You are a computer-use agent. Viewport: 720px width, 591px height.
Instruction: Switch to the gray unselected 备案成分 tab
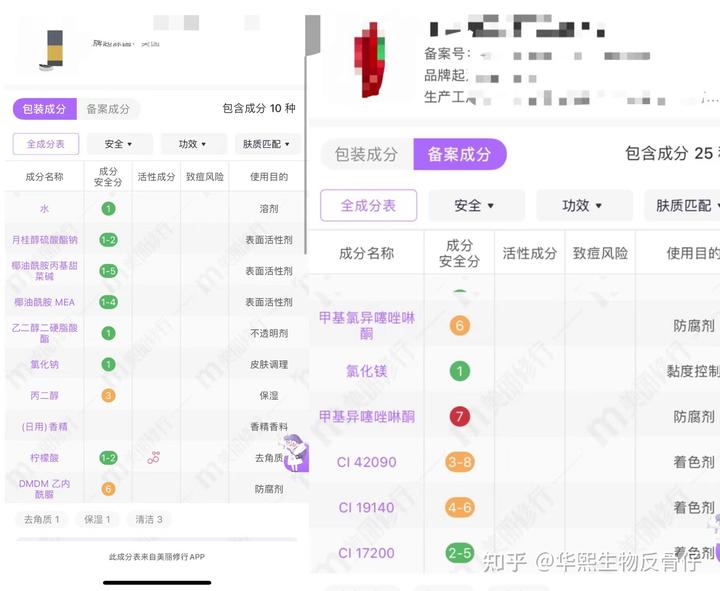coord(107,109)
